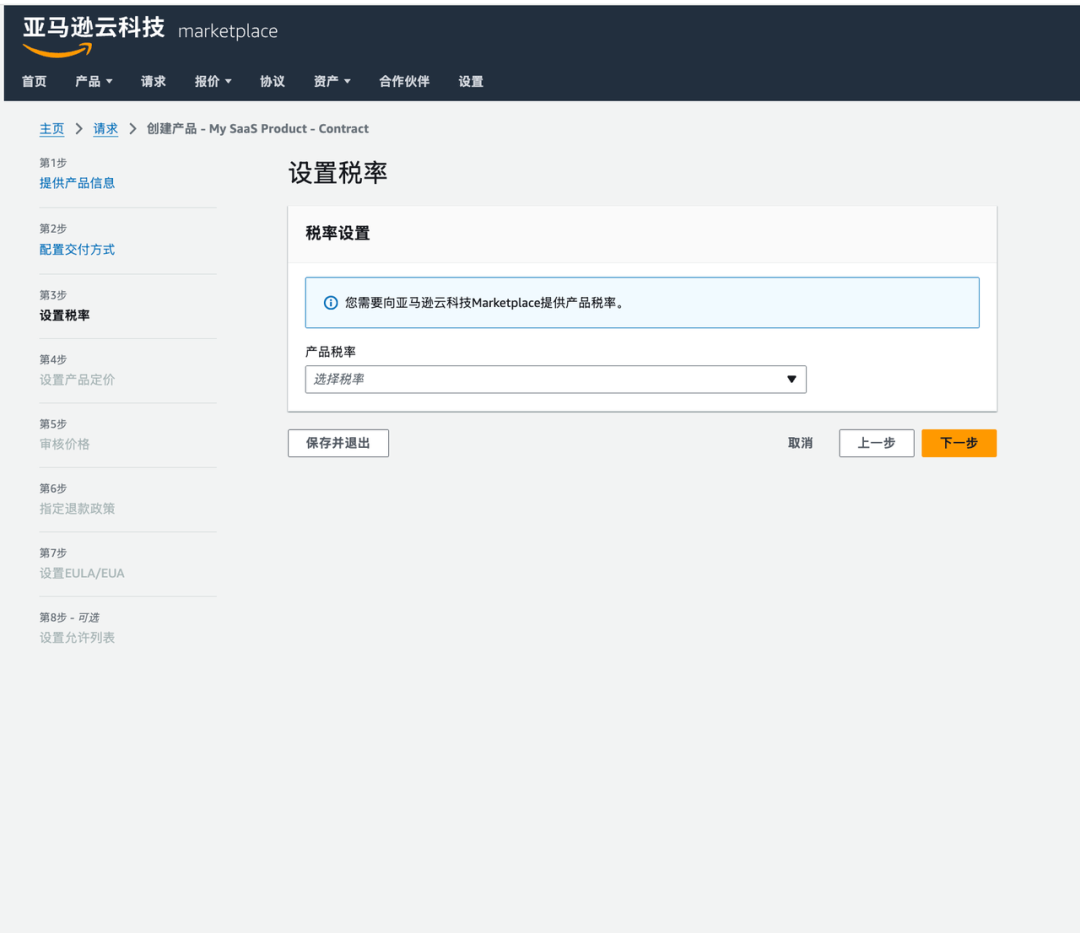Expand the 产品 navigation dropdown
The height and width of the screenshot is (933, 1080).
point(94,81)
